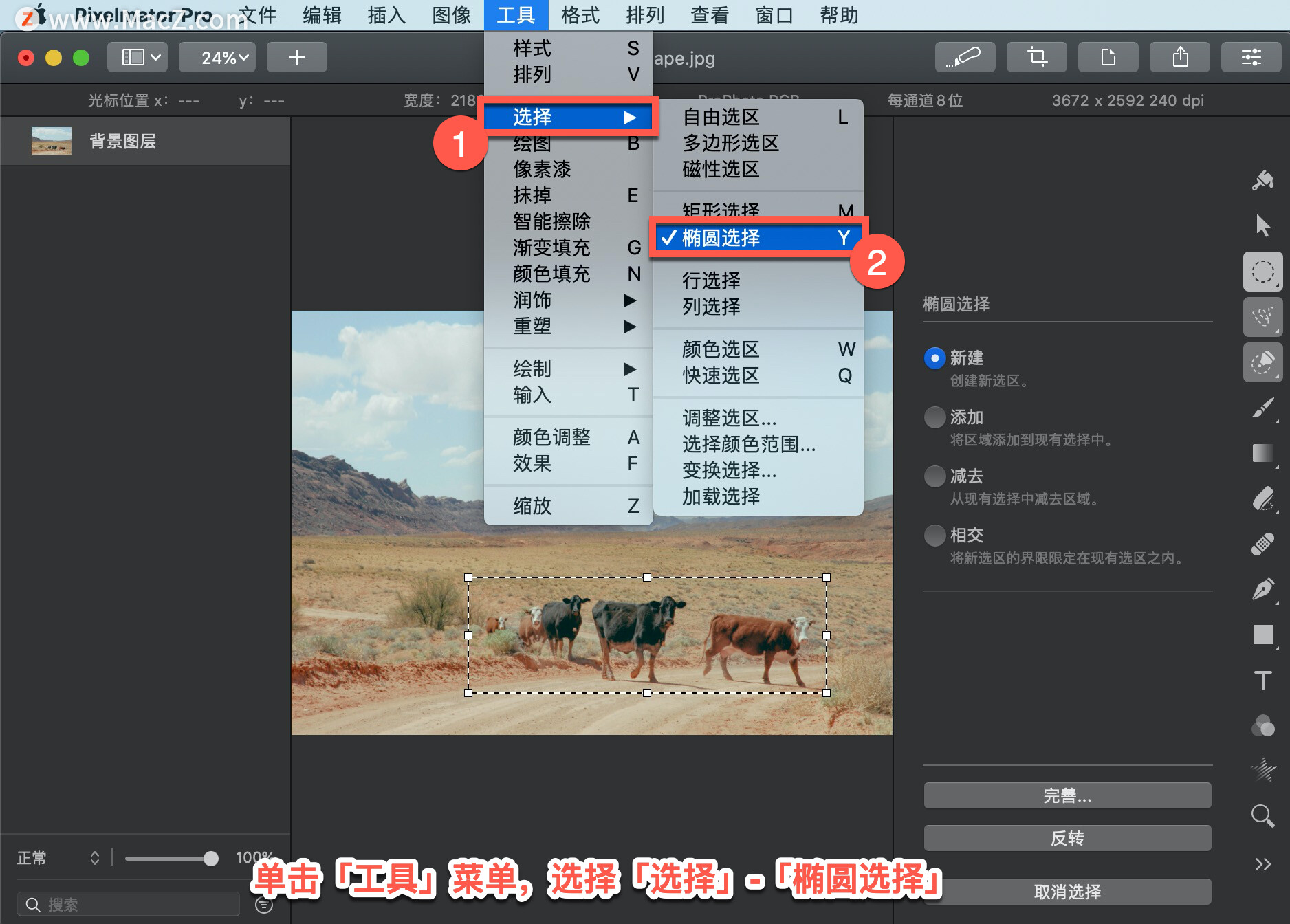This screenshot has height=924, width=1290.
Task: Expand the 选择 select submenu
Action: [568, 117]
